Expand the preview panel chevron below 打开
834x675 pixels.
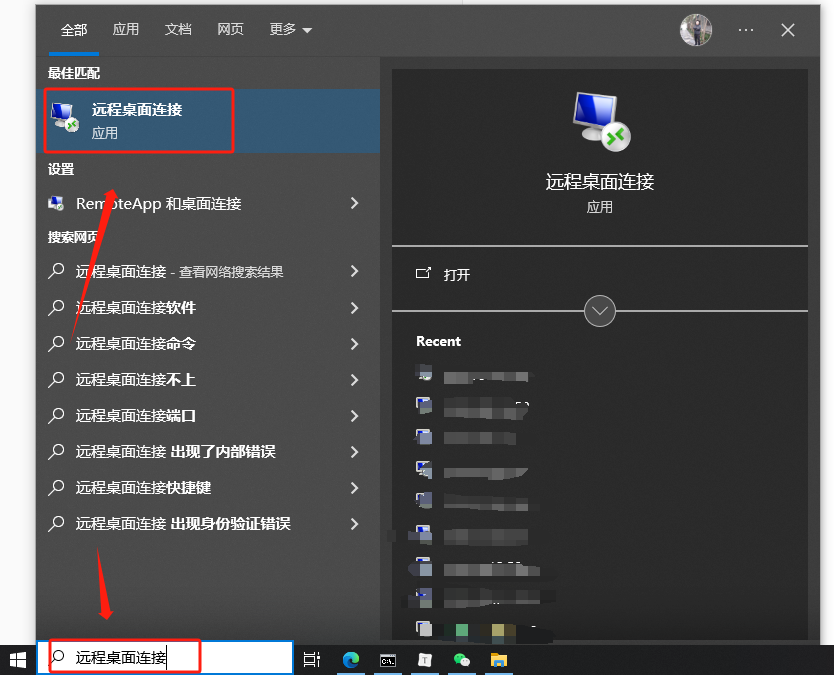(600, 311)
